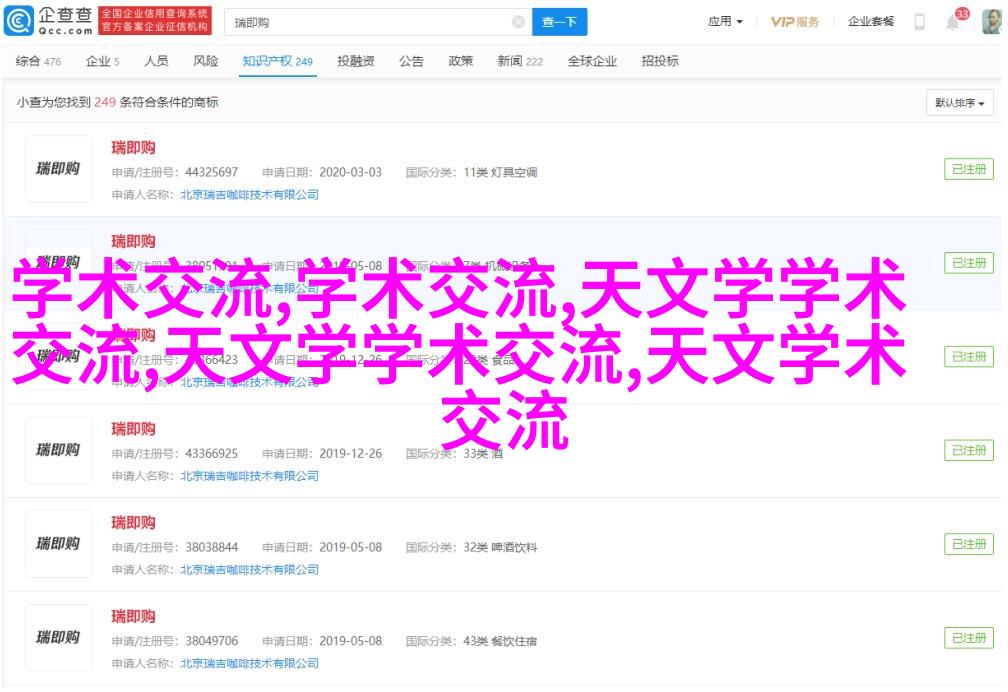Open 瑞即购 title of 33类 酒 trademark
The width and height of the screenshot is (1008, 692).
pos(133,429)
